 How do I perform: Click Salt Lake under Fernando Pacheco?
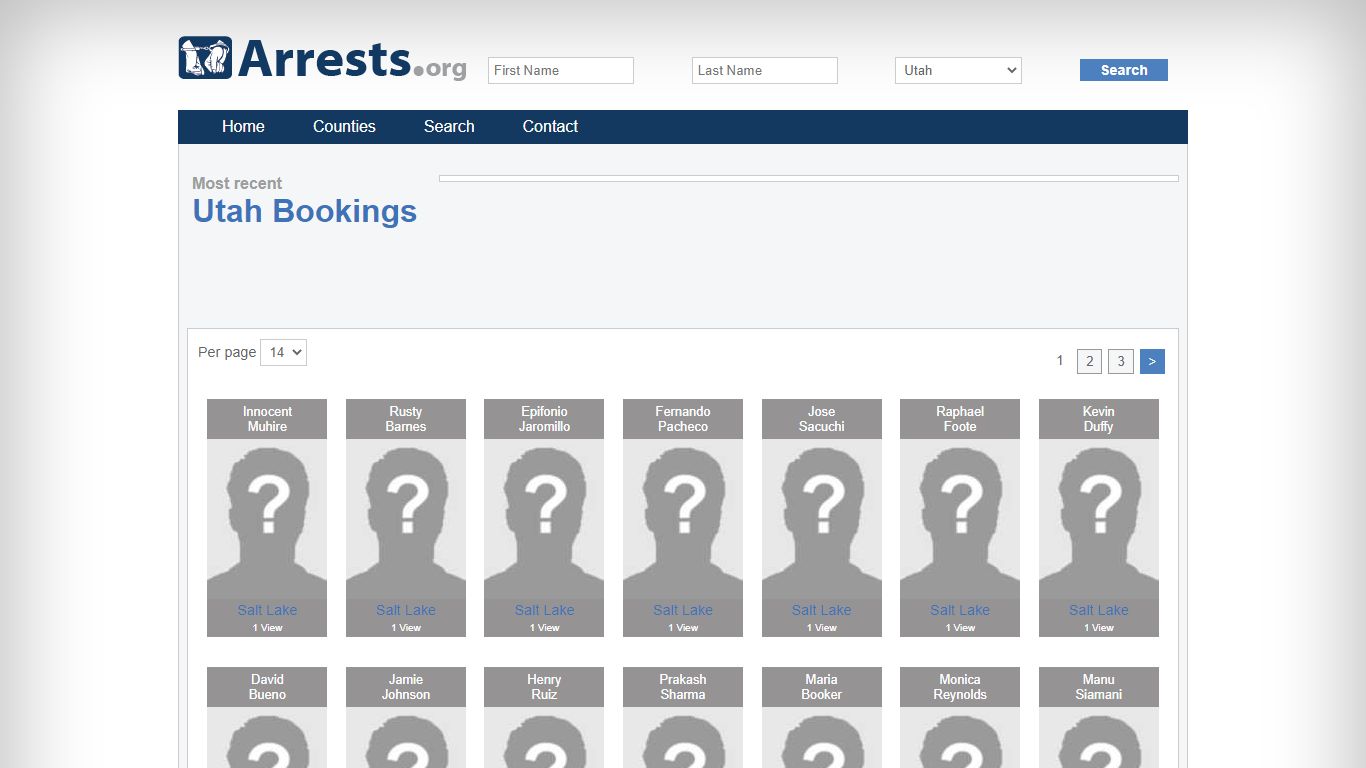(x=683, y=610)
